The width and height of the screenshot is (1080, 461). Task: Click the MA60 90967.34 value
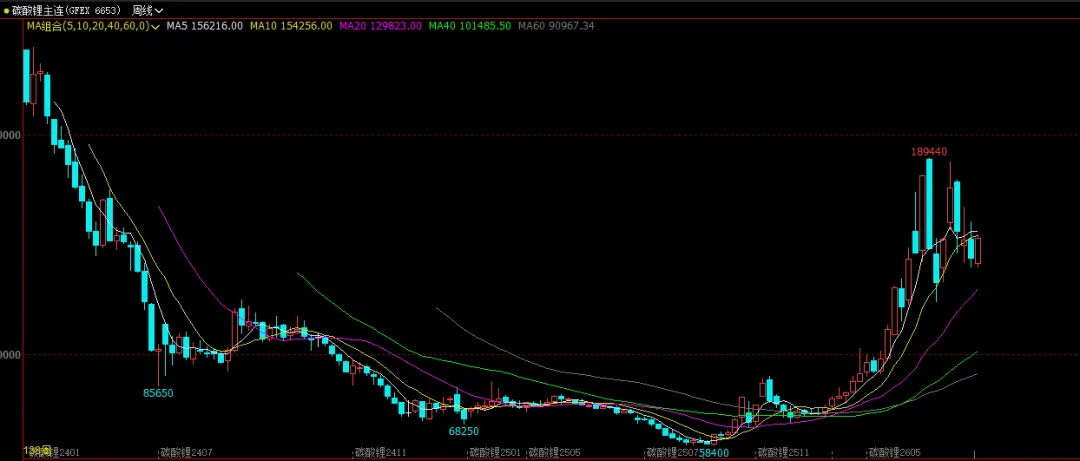[556, 26]
